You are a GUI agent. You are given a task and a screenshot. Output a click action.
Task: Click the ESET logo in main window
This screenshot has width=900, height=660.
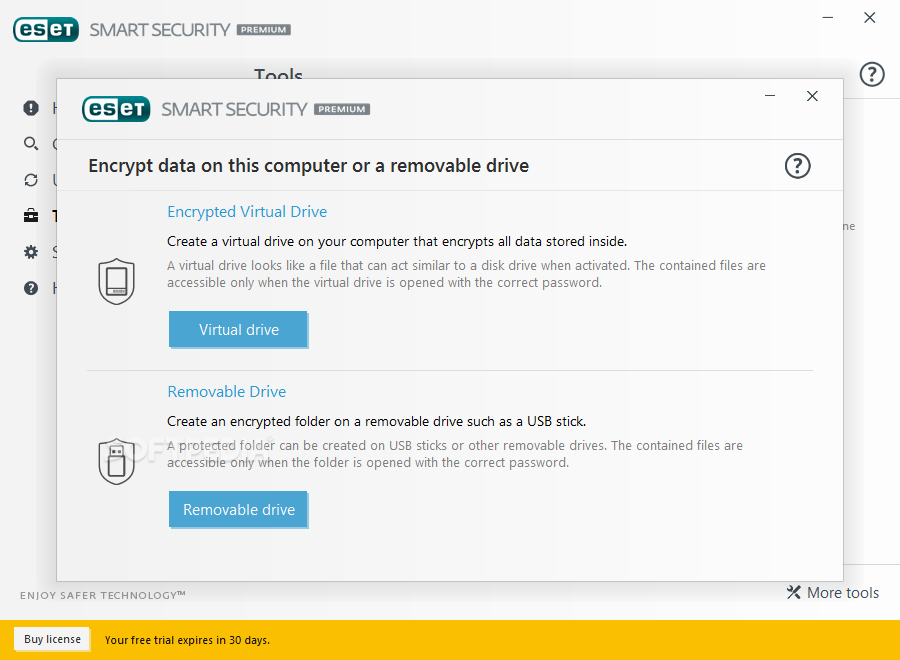click(x=46, y=30)
